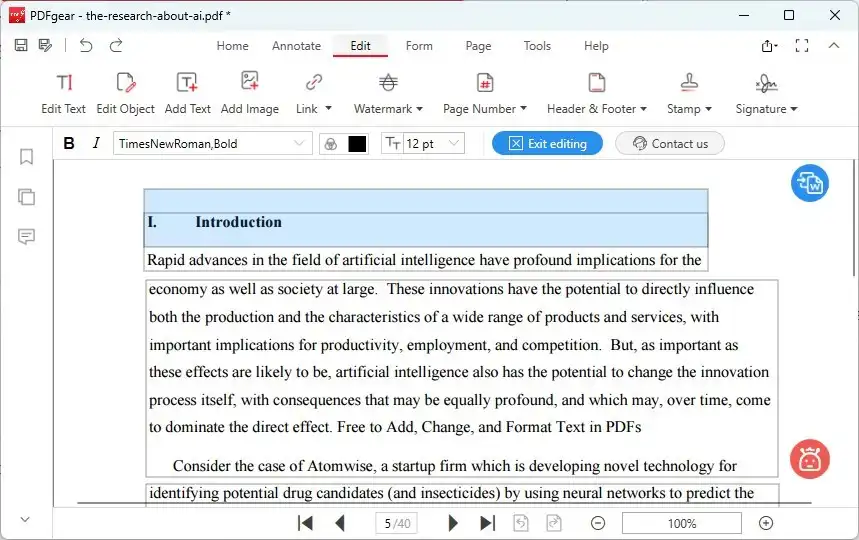Switch to the Annotate tab
859x540 pixels.
click(x=296, y=46)
